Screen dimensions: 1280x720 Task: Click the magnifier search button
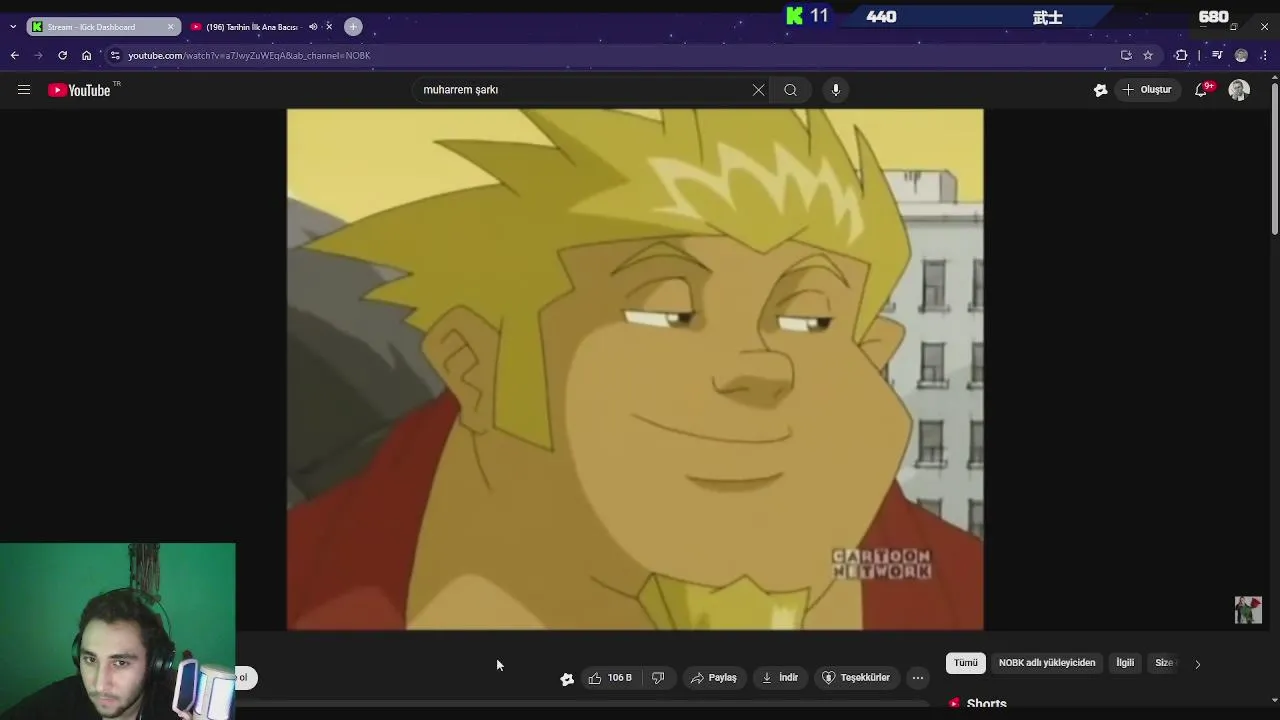790,90
